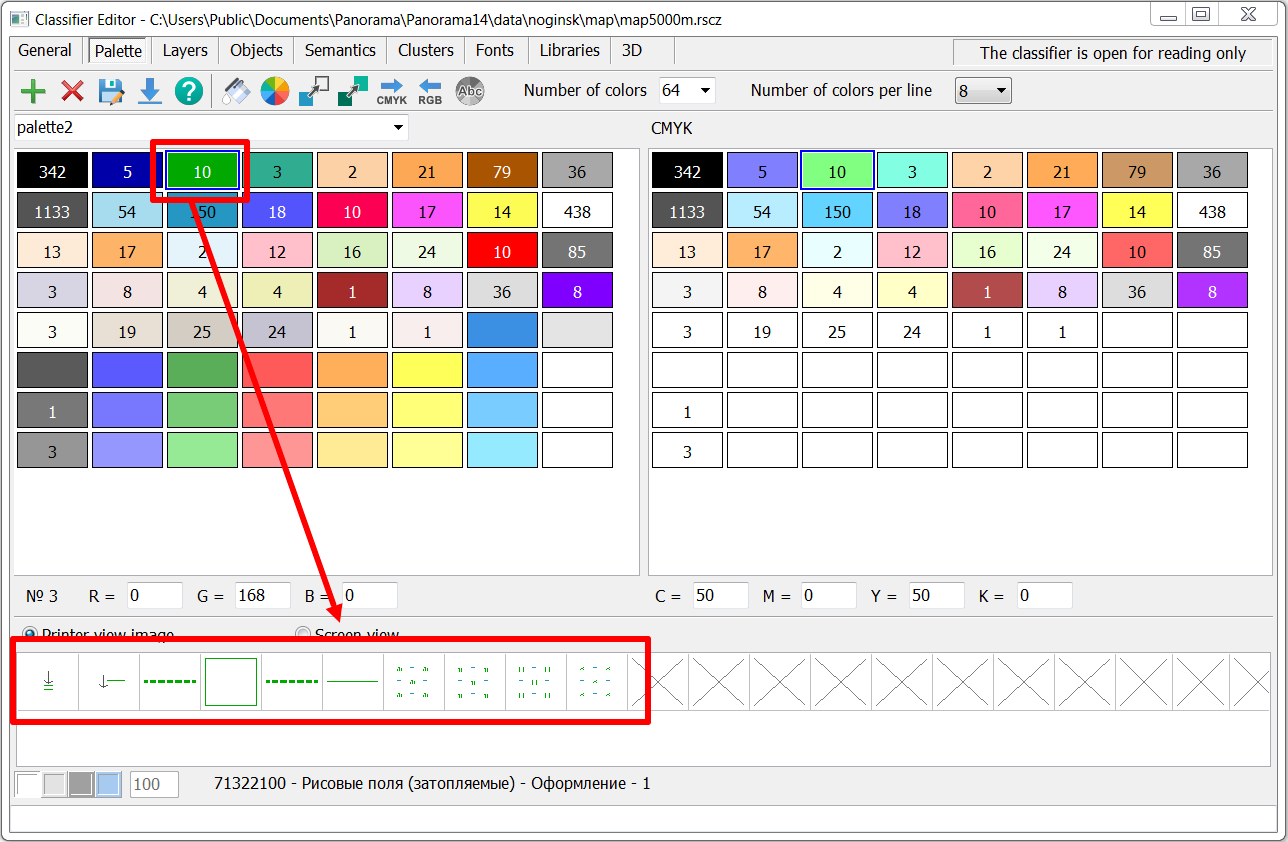The image size is (1288, 842).
Task: Click the blue-square color replace eyedropper icon
Action: pyautogui.click(x=314, y=92)
